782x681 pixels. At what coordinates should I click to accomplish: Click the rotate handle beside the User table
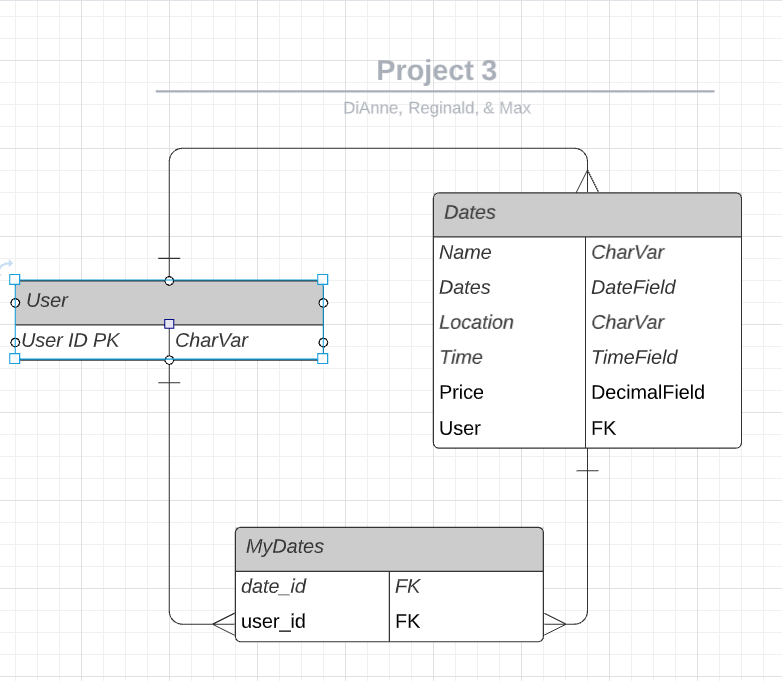[5, 267]
